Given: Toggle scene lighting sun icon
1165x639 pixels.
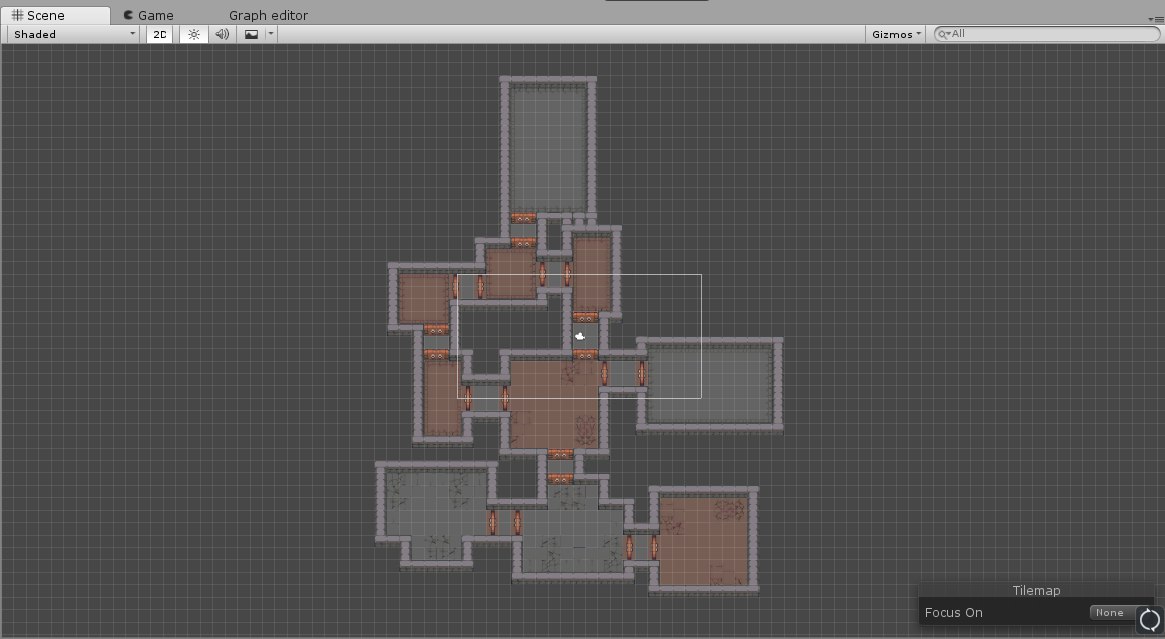Looking at the screenshot, I should click(x=194, y=34).
